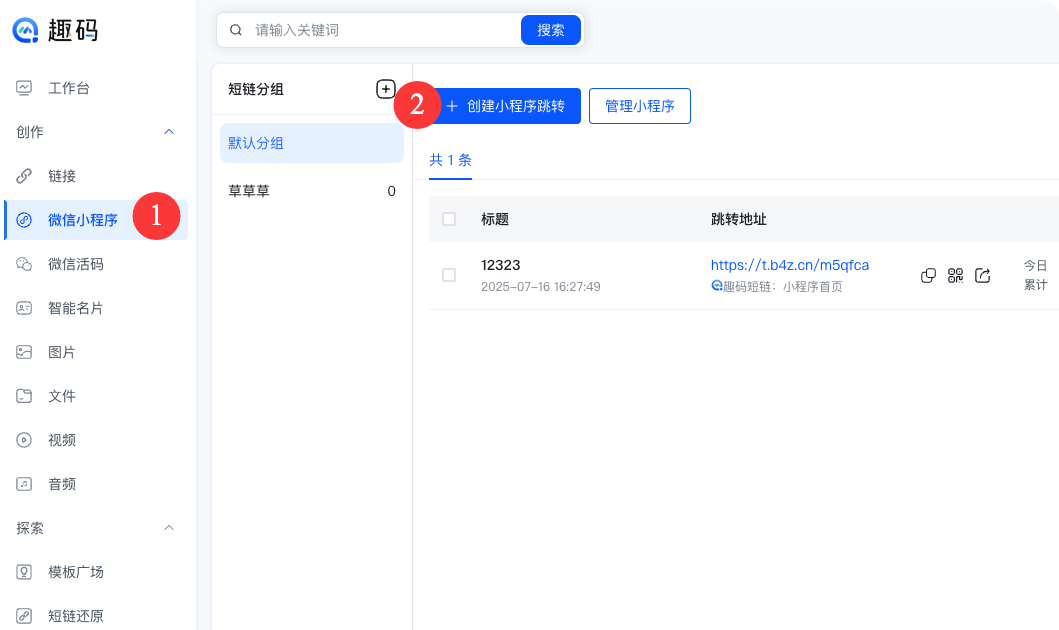Image resolution: width=1059 pixels, height=630 pixels.
Task: Click the 标题 column header
Action: (495, 219)
